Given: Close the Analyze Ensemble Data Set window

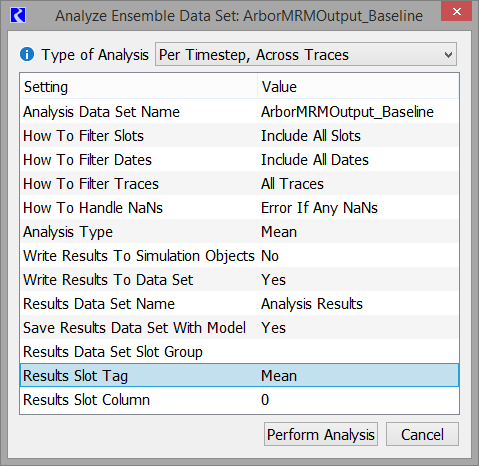Looking at the screenshot, I should pos(456,11).
